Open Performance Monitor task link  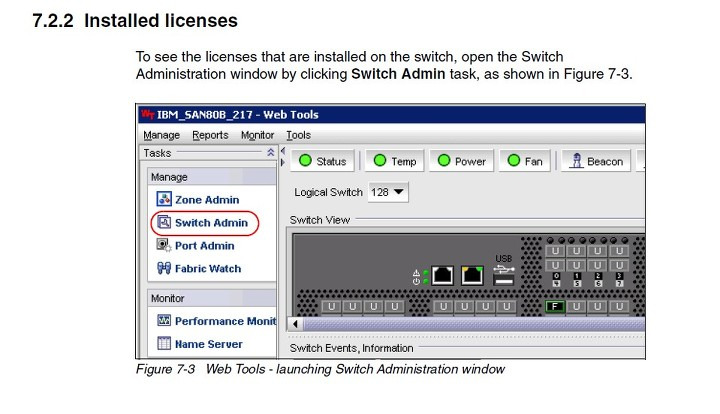[x=225, y=321]
